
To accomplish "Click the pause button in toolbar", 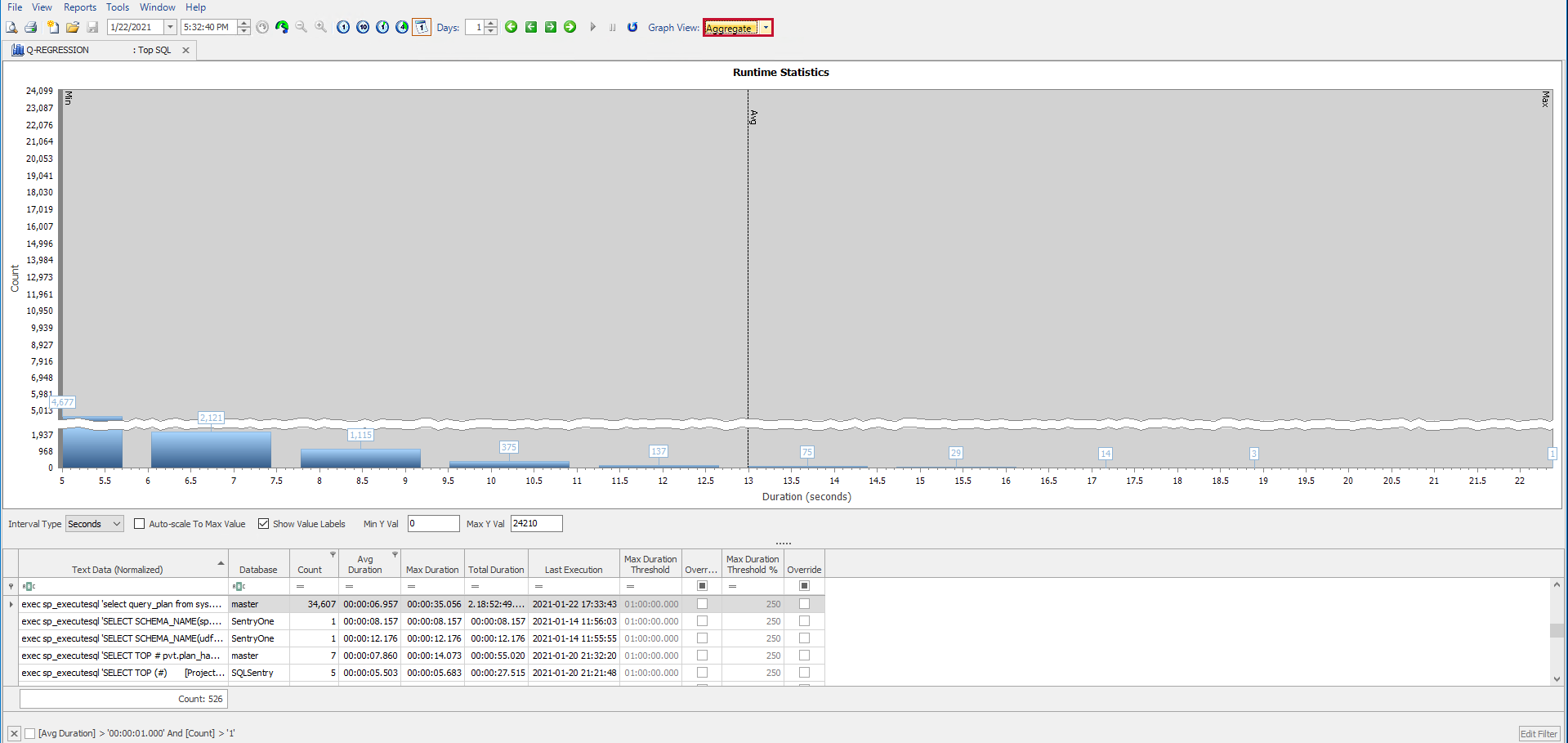I will coord(613,27).
